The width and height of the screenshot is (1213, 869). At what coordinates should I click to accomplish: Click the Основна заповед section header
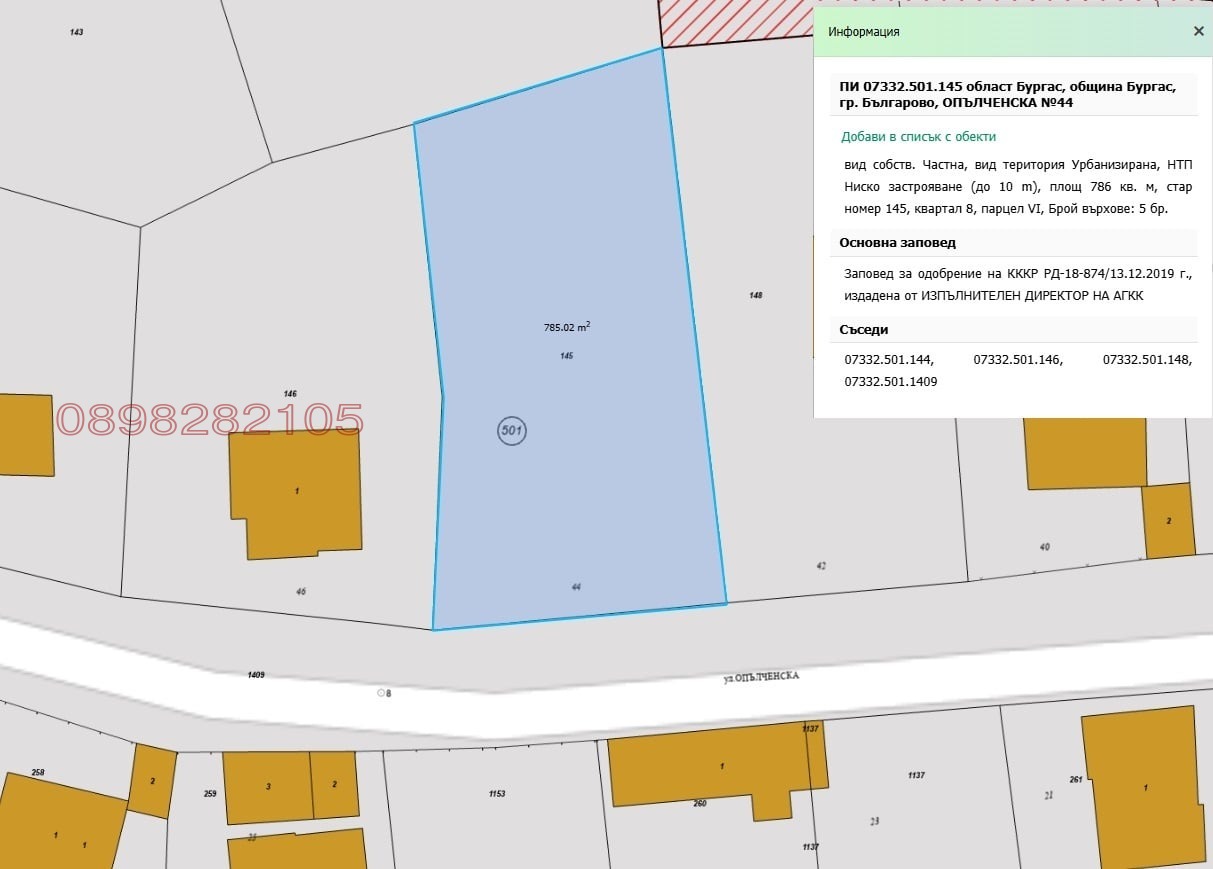coord(897,242)
